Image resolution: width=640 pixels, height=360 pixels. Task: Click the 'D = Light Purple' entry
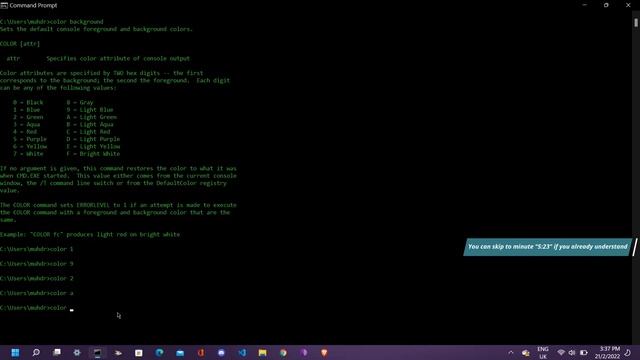pyautogui.click(x=93, y=139)
